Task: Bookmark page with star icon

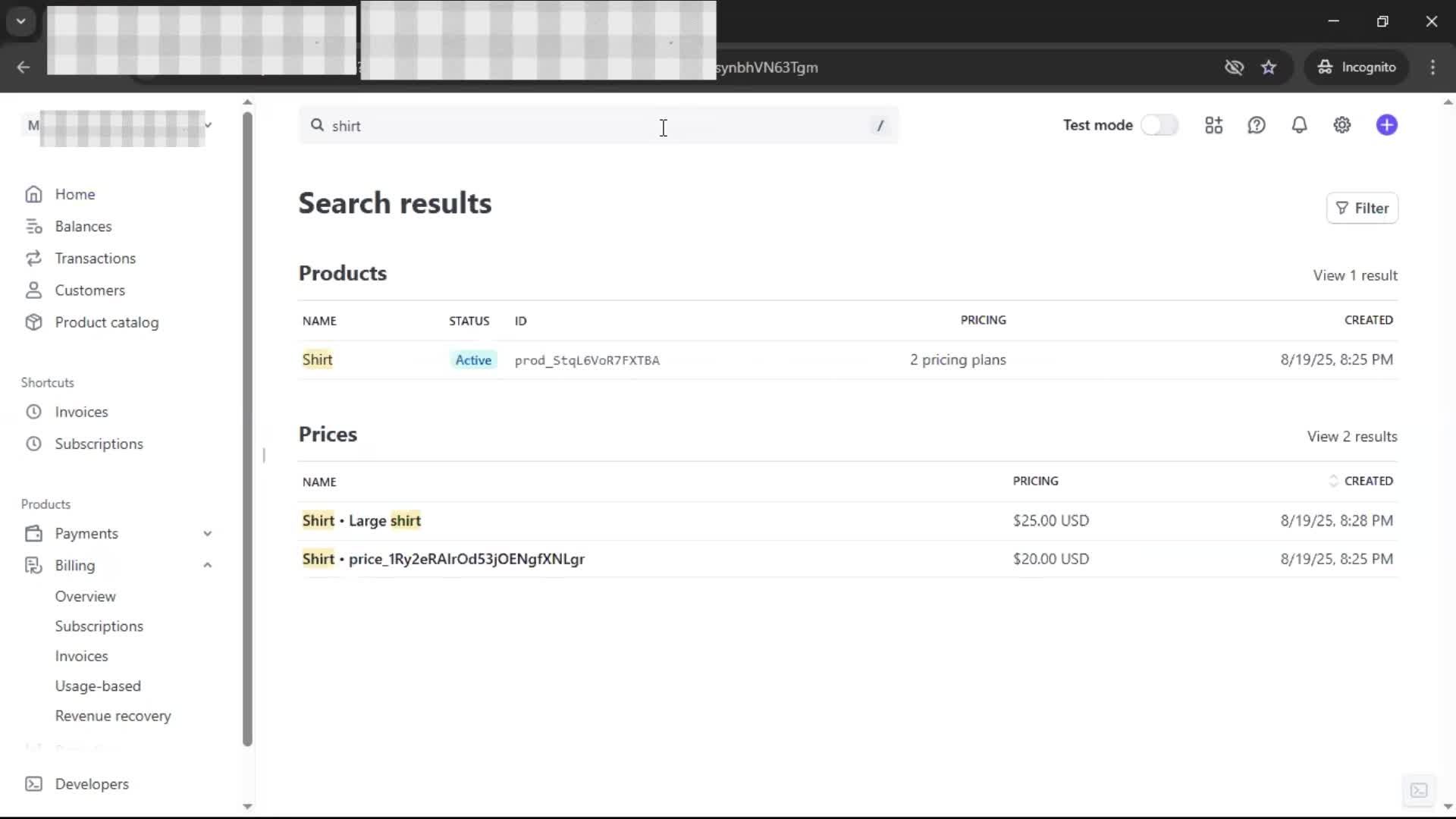Action: [x=1269, y=67]
